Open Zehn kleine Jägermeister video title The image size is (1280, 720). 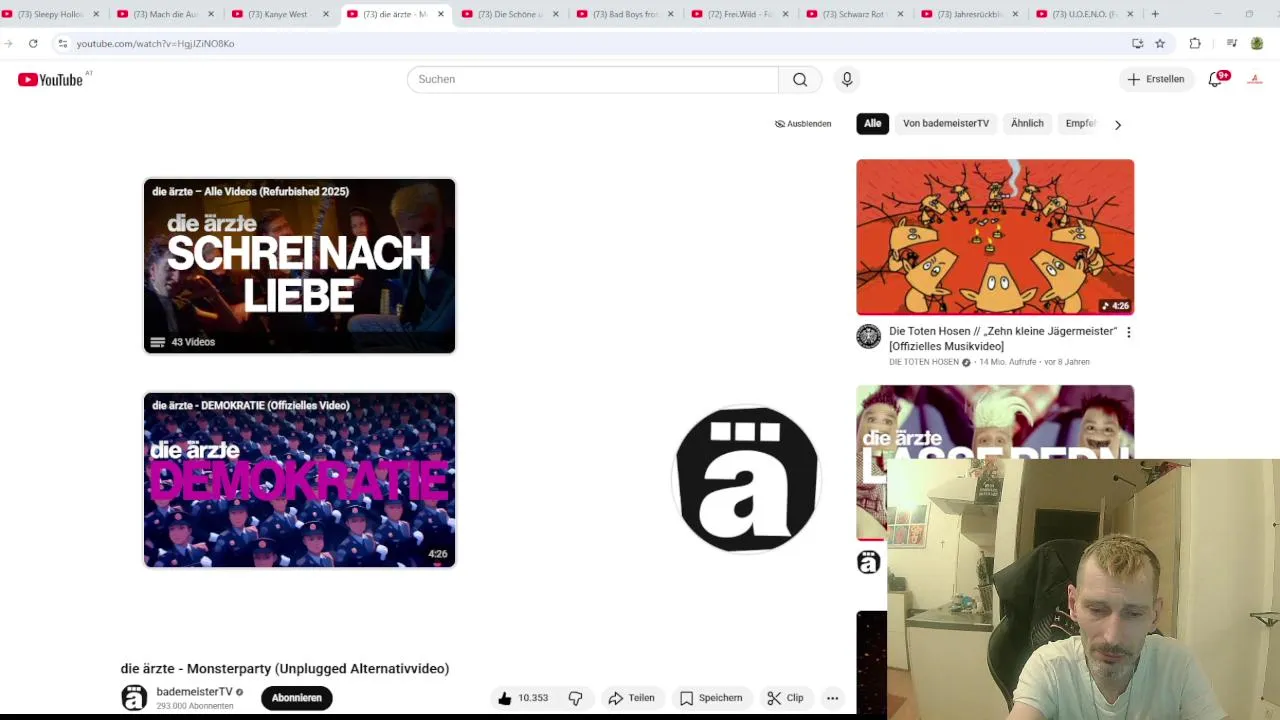pos(1003,338)
